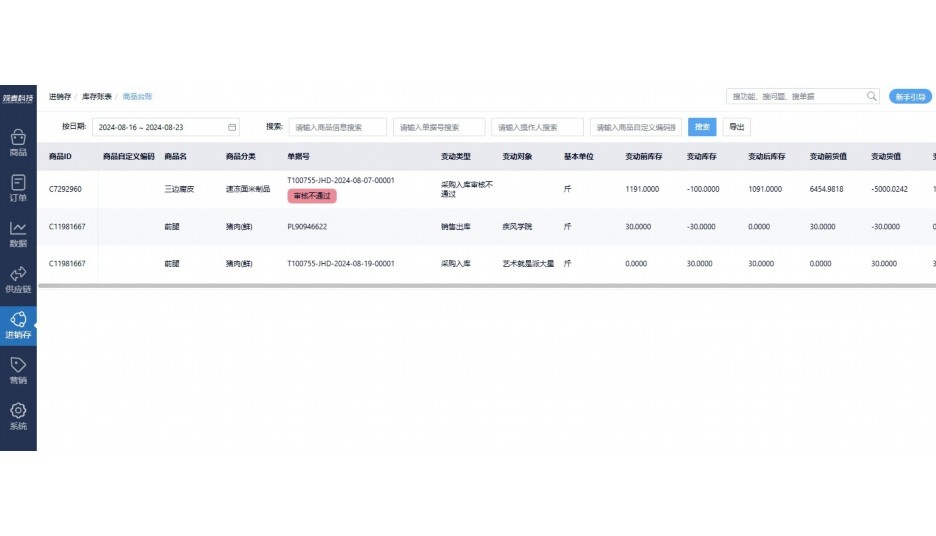Click the 销售出库 change type cell
Viewport: 936px width, 536px height.
(455, 227)
